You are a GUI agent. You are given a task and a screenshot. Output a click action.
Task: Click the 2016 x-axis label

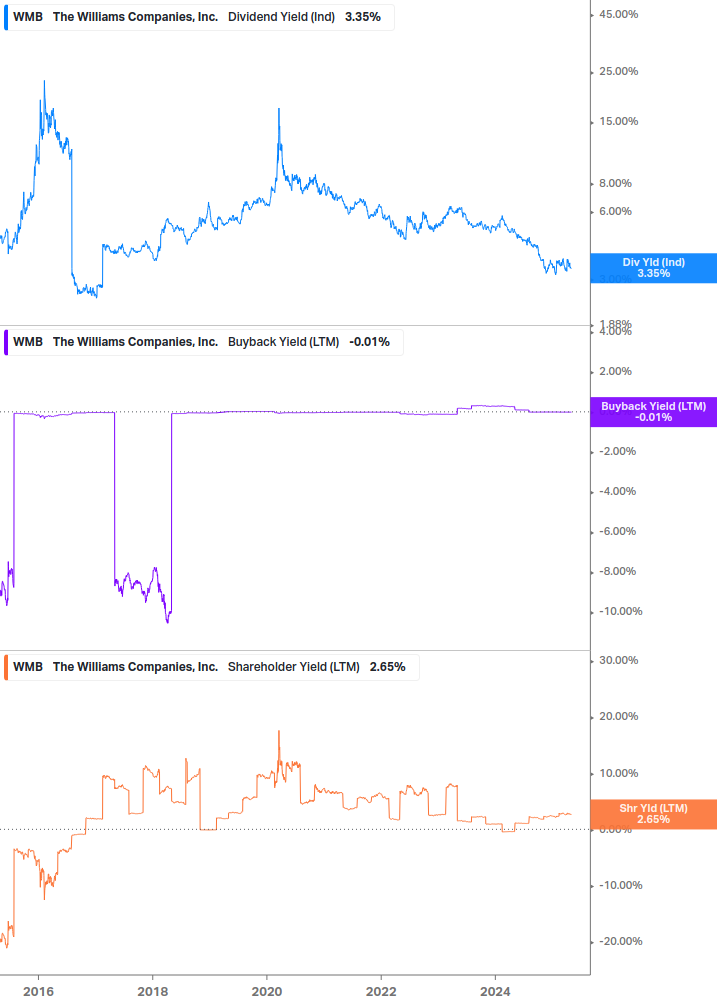pyautogui.click(x=38, y=992)
